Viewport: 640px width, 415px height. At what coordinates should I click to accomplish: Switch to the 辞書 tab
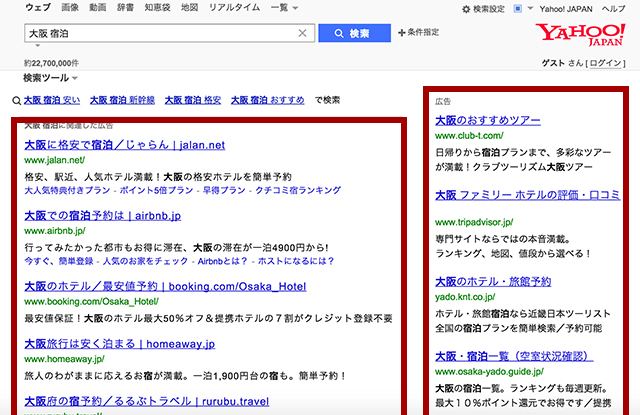125,7
